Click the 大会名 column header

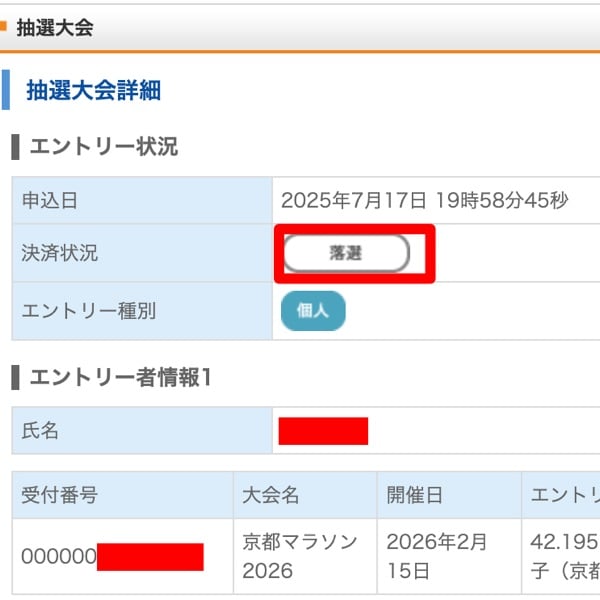point(271,495)
